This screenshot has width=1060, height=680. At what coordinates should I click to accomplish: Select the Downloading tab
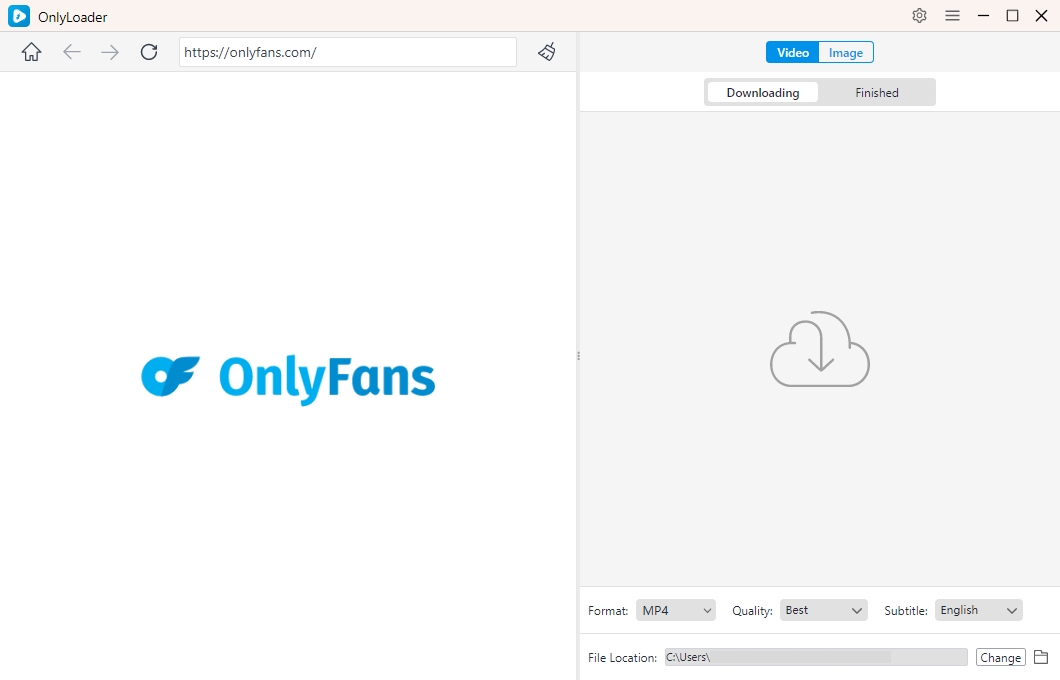(x=763, y=93)
